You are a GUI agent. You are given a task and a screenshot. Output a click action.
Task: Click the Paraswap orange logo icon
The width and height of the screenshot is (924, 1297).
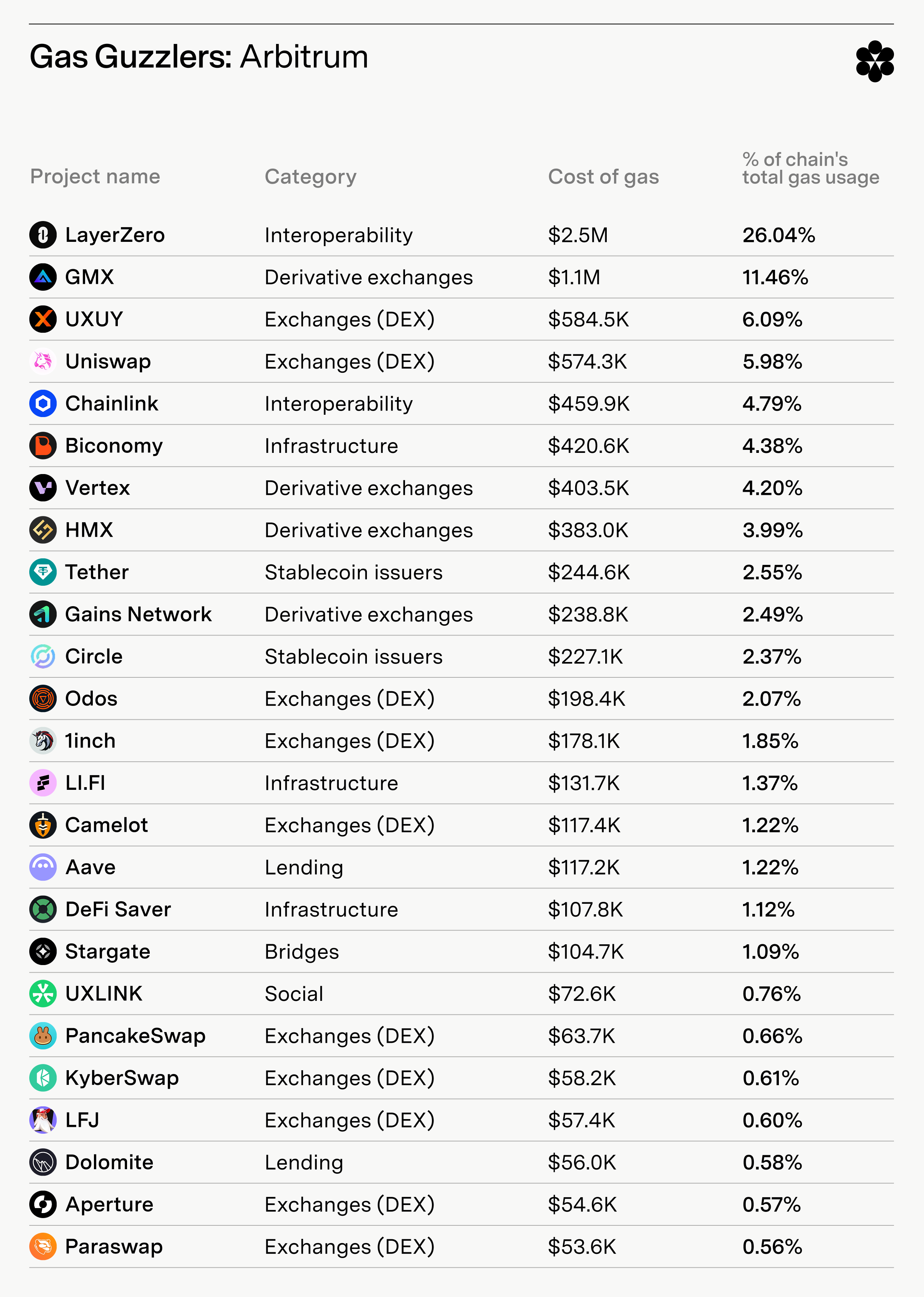click(43, 1246)
